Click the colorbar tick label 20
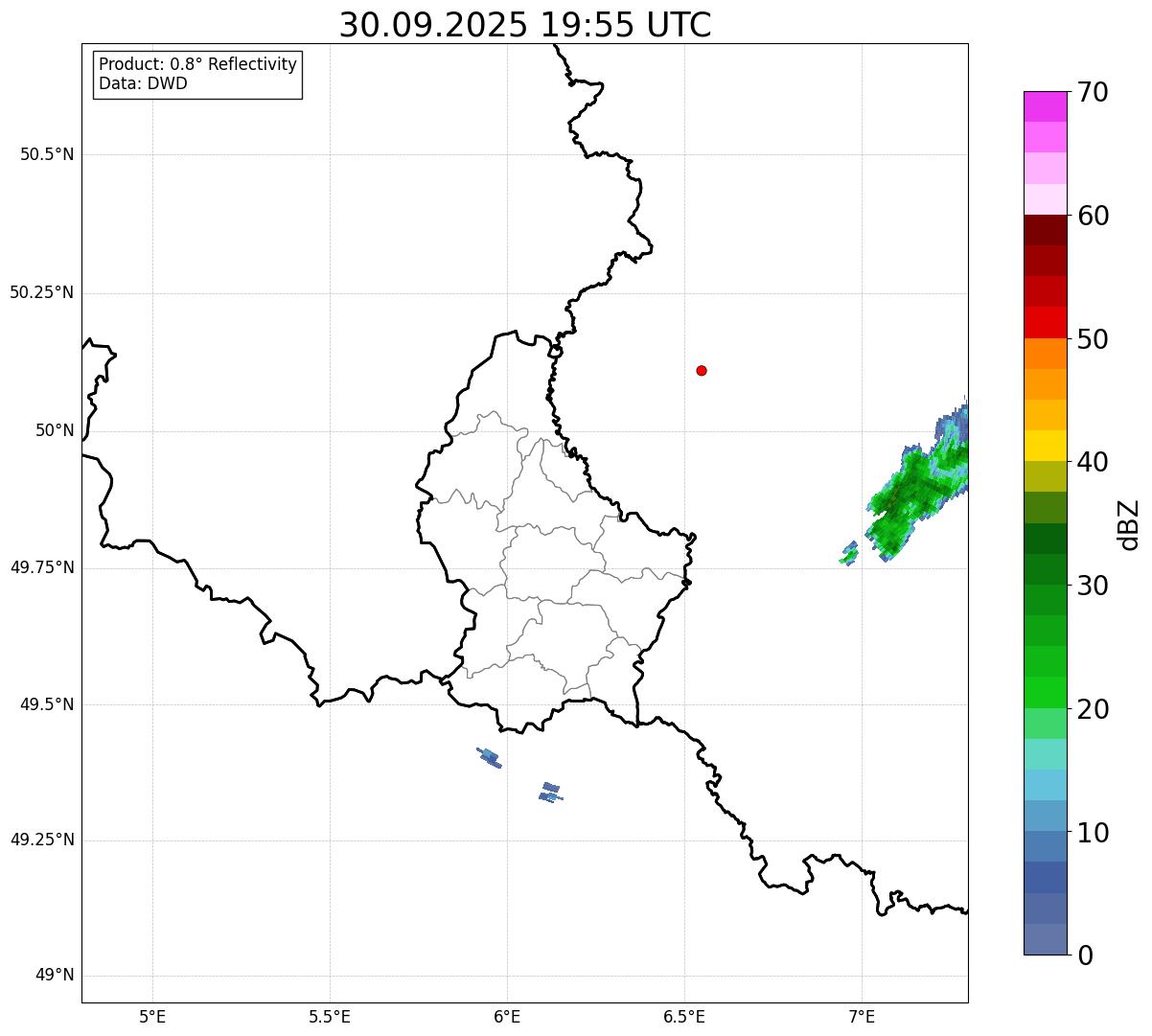The width and height of the screenshot is (1152, 1036). (1093, 709)
